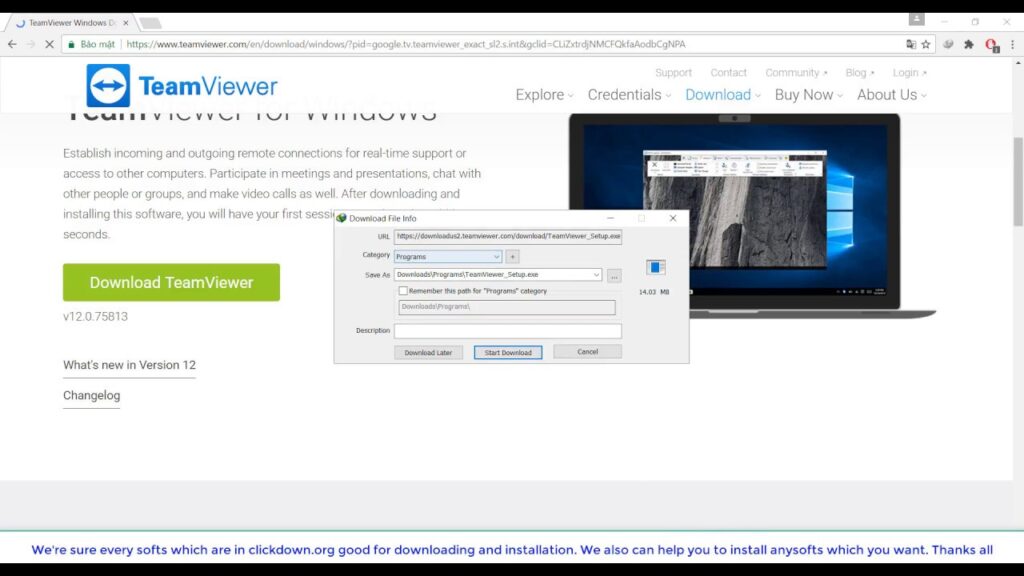This screenshot has height=576, width=1024.
Task: Click the file type icon above 14.03 MB
Action: tap(655, 267)
